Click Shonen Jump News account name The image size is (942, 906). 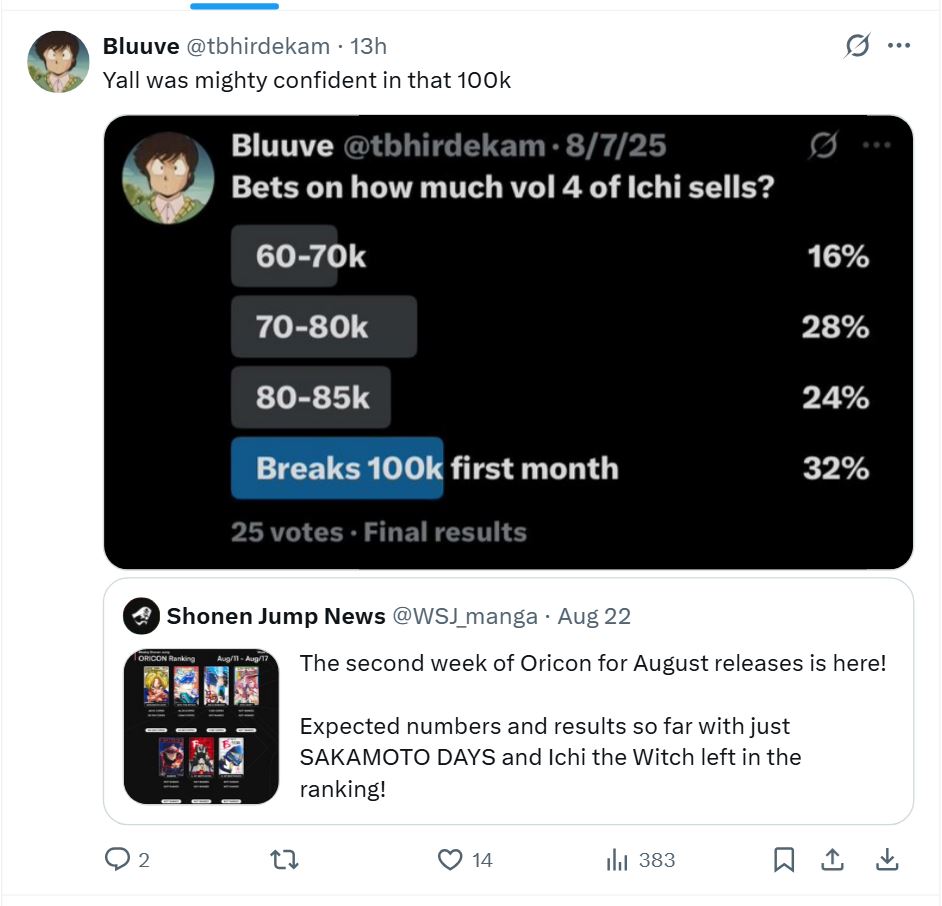click(276, 616)
